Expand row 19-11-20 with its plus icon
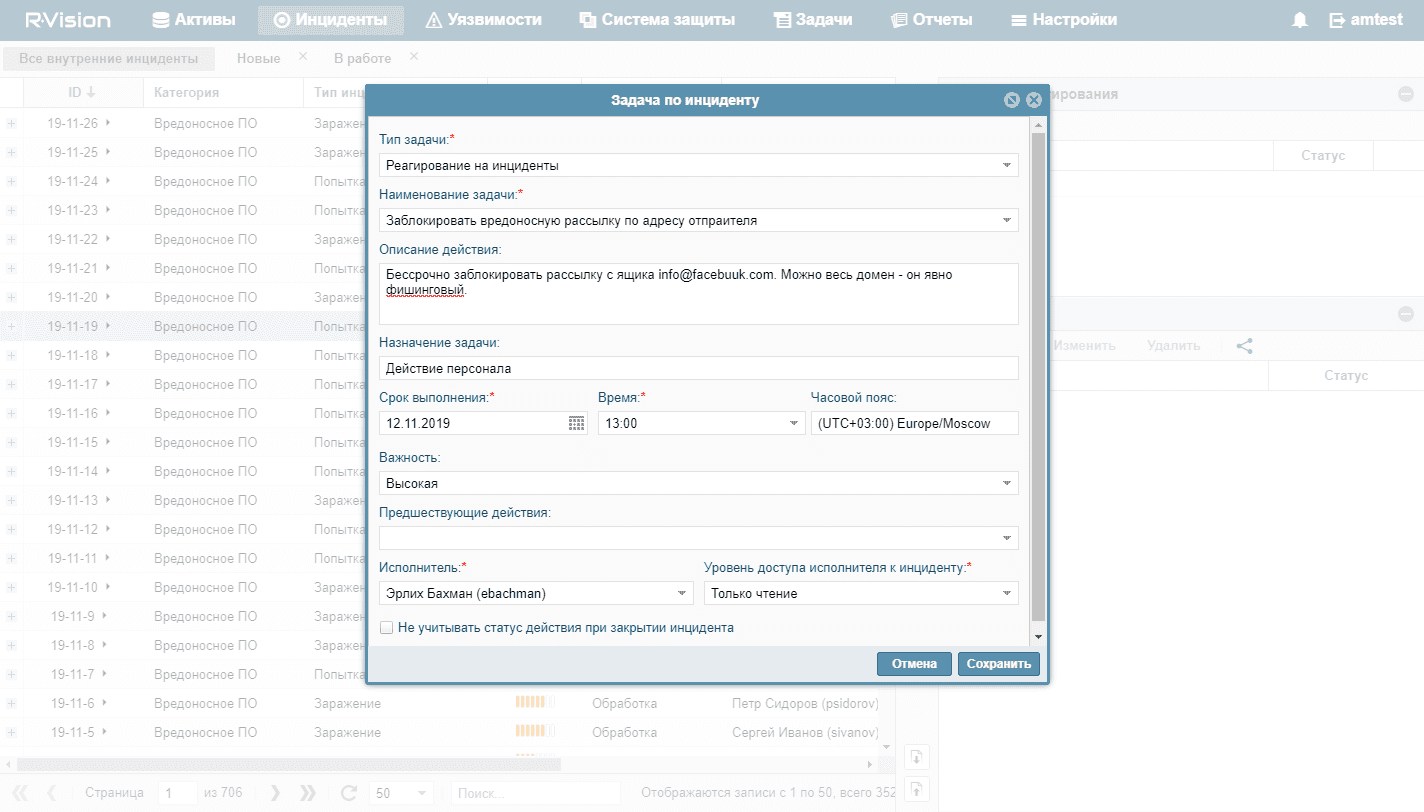The width and height of the screenshot is (1424, 812). click(12, 297)
